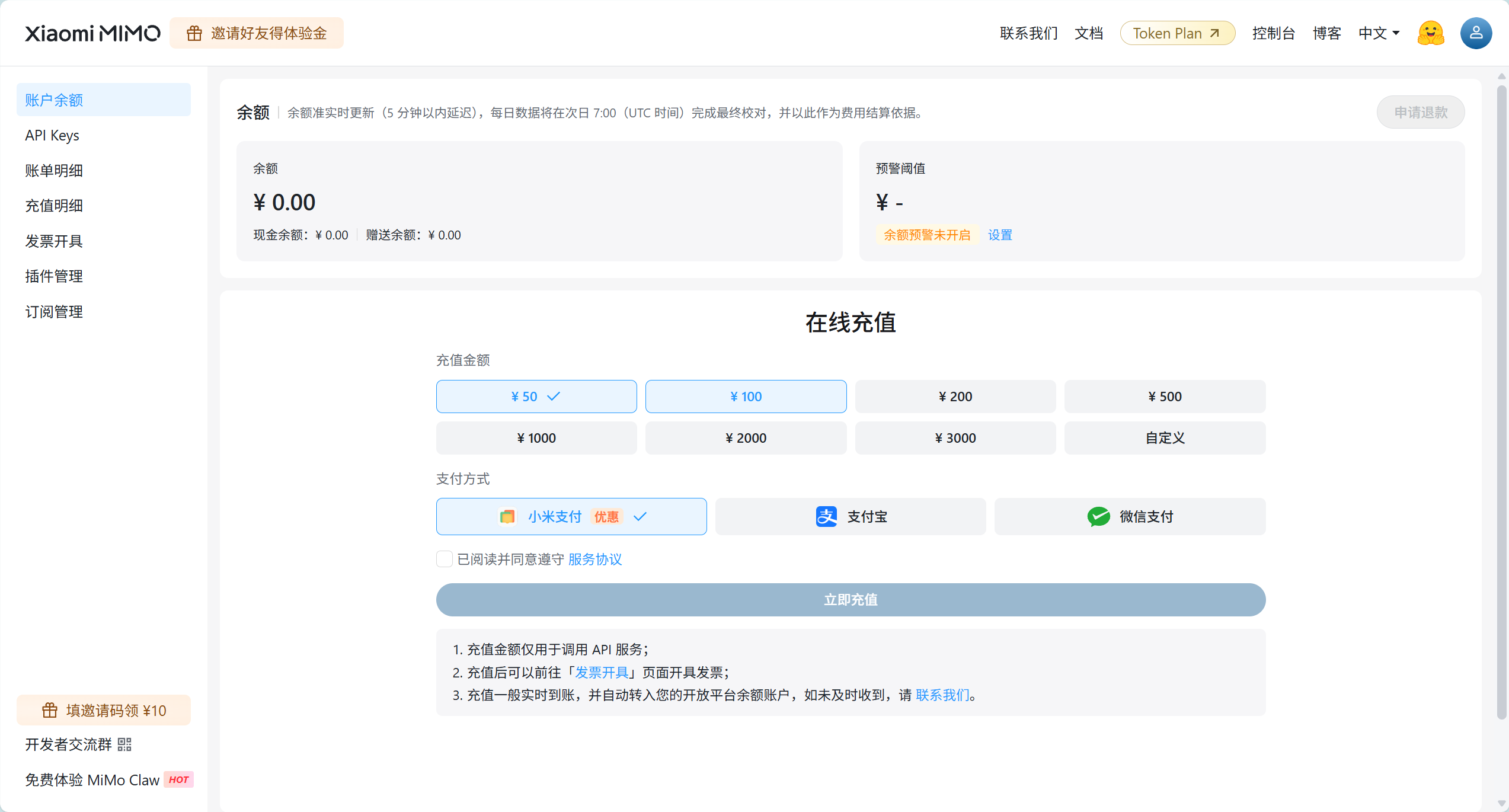Screen dimensions: 1509x812
Task: Click the page vertical scrollbar
Action: 1501,403
